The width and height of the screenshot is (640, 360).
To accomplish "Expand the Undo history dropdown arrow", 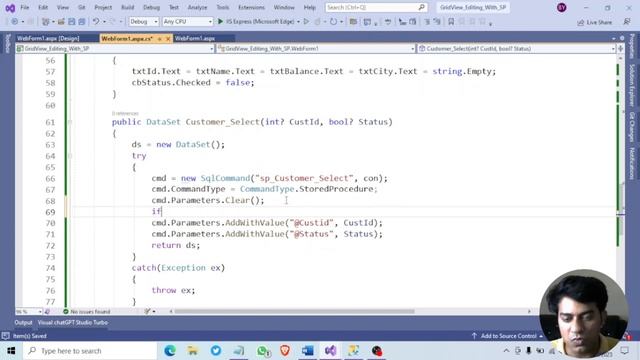I will coord(104,22).
